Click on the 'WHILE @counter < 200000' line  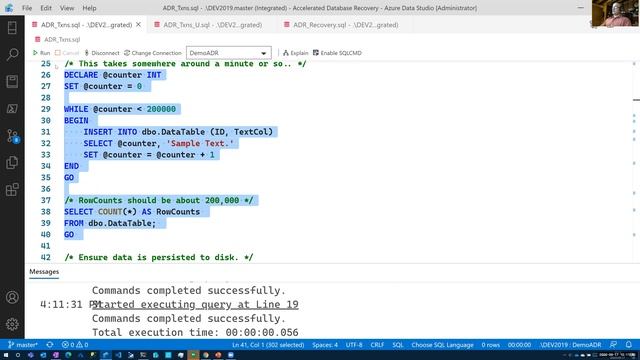(x=120, y=109)
